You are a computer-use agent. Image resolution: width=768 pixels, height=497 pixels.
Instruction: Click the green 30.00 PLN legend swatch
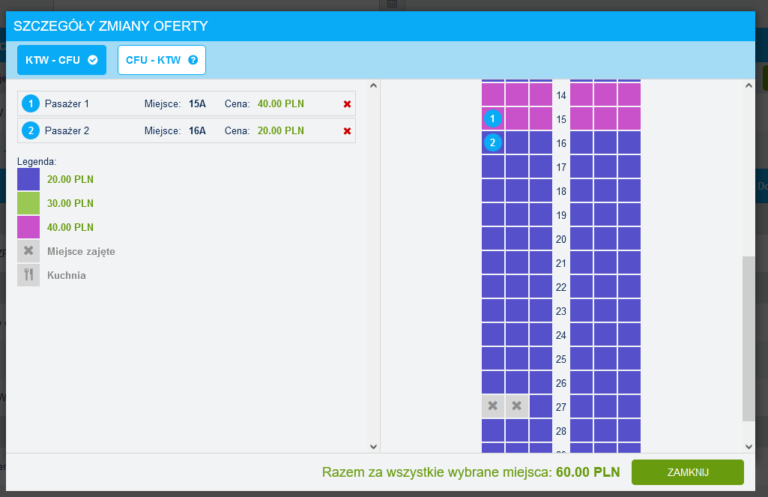[x=29, y=203]
